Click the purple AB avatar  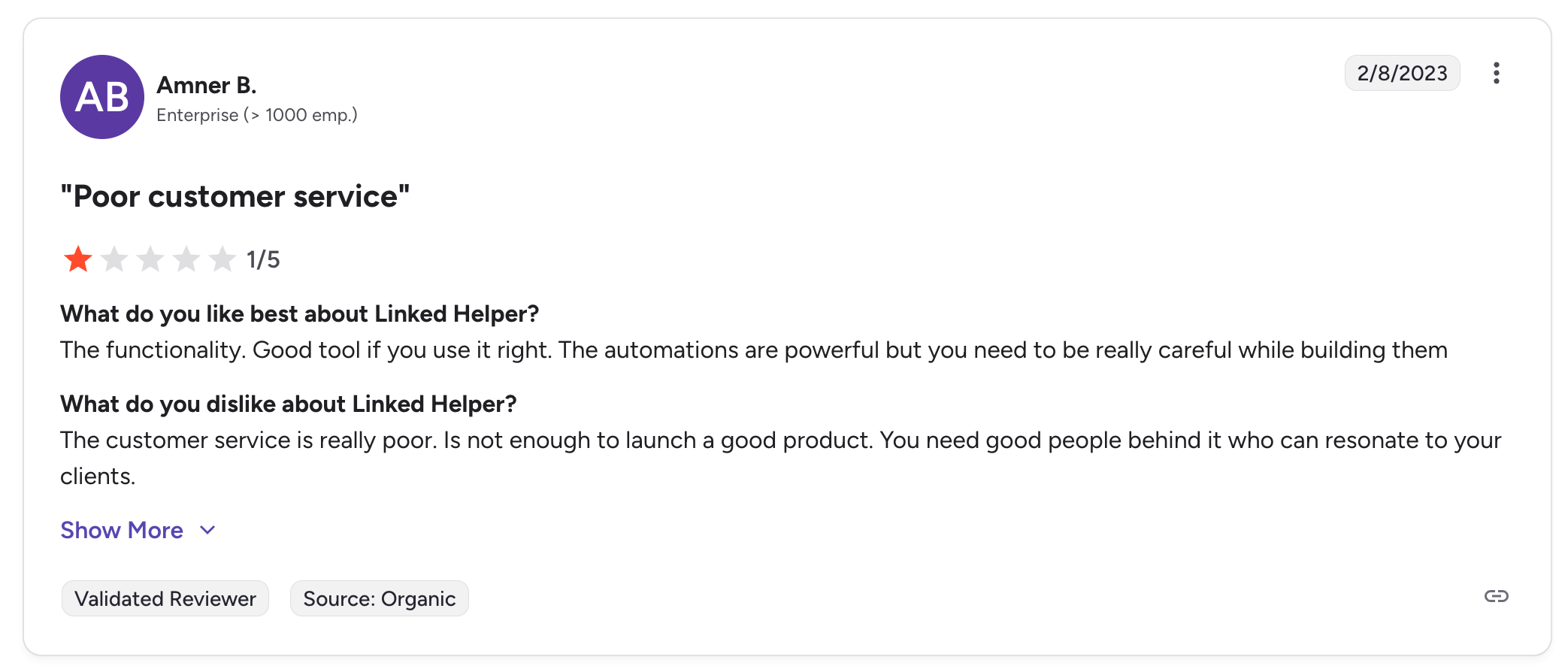(102, 97)
